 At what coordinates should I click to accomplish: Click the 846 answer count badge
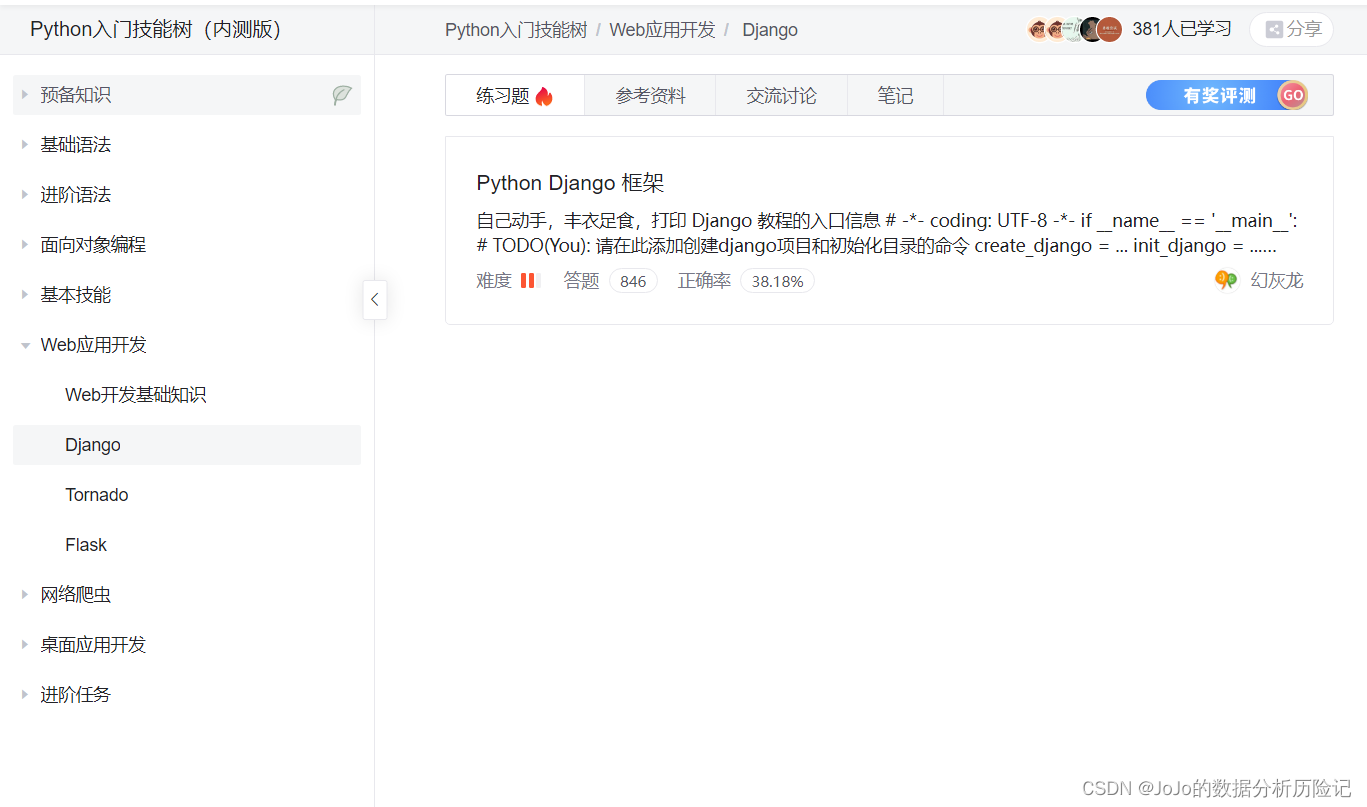tap(633, 281)
